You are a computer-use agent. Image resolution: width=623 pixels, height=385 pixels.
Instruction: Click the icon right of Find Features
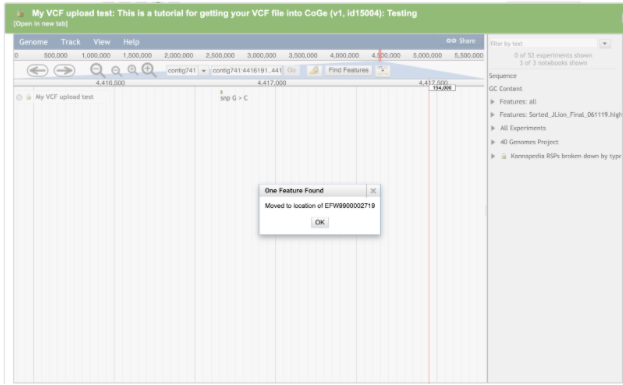[383, 70]
